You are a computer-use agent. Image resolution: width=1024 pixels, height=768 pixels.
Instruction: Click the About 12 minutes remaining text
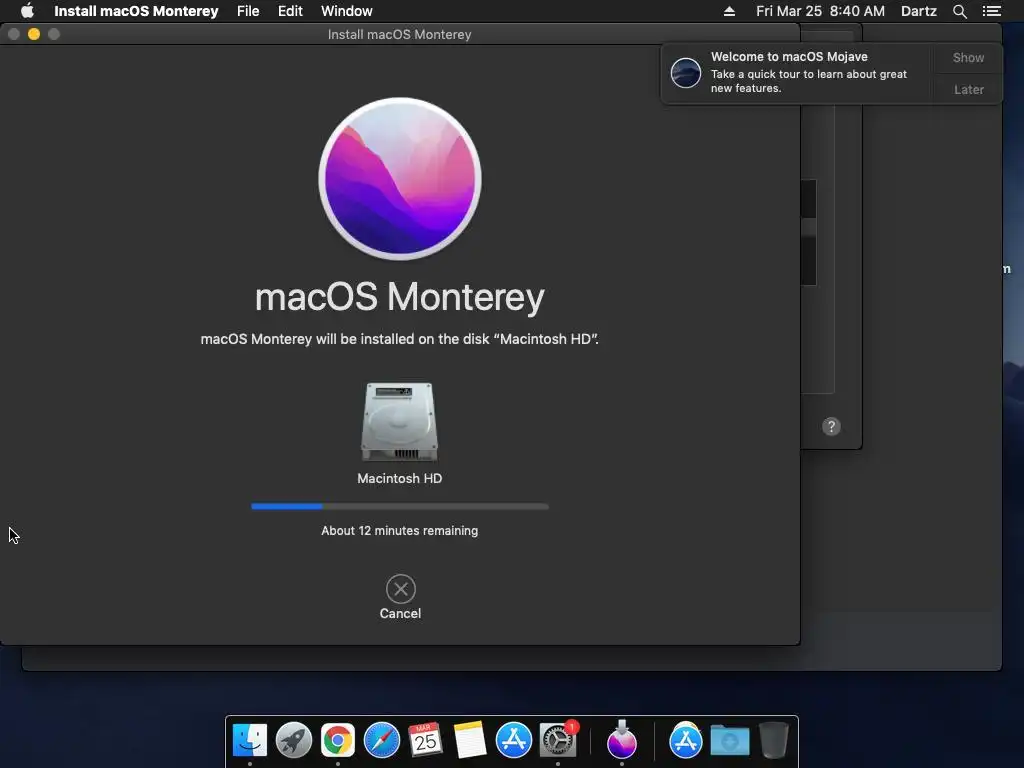click(x=400, y=530)
